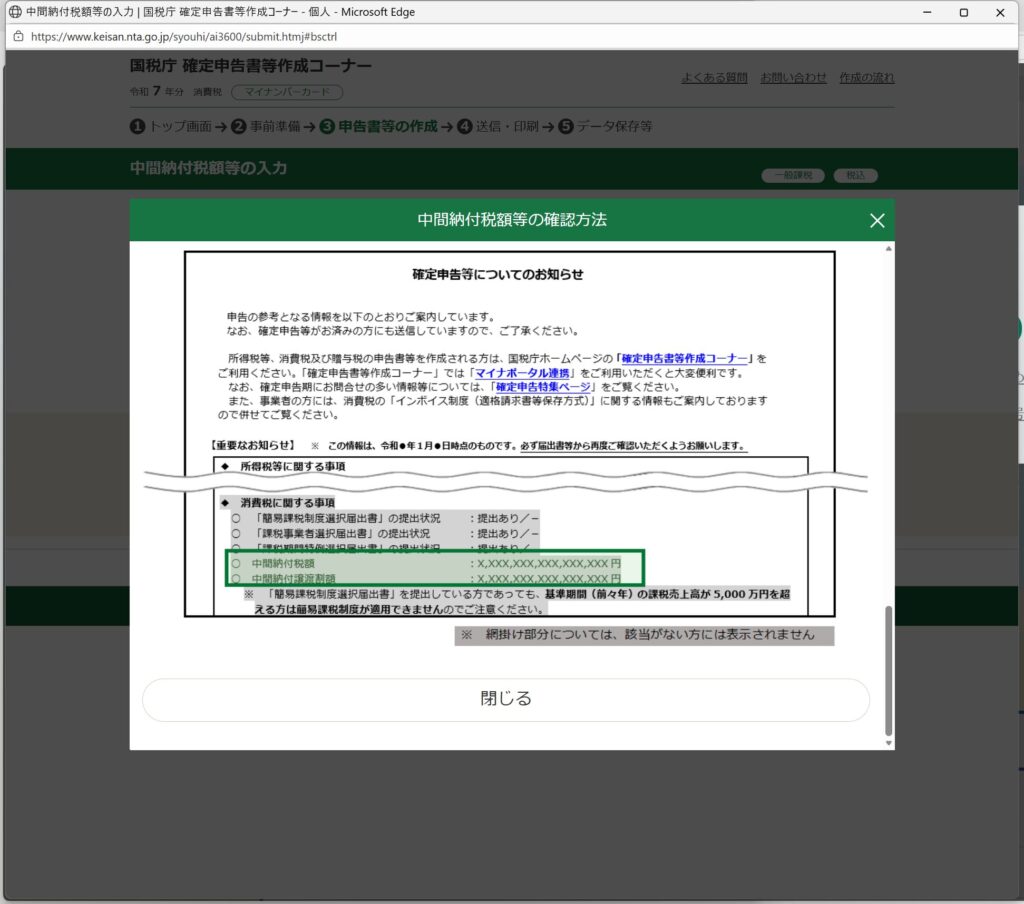Click the dialog's vertical scrollbar thumb
The width and height of the screenshot is (1024, 904).
888,670
